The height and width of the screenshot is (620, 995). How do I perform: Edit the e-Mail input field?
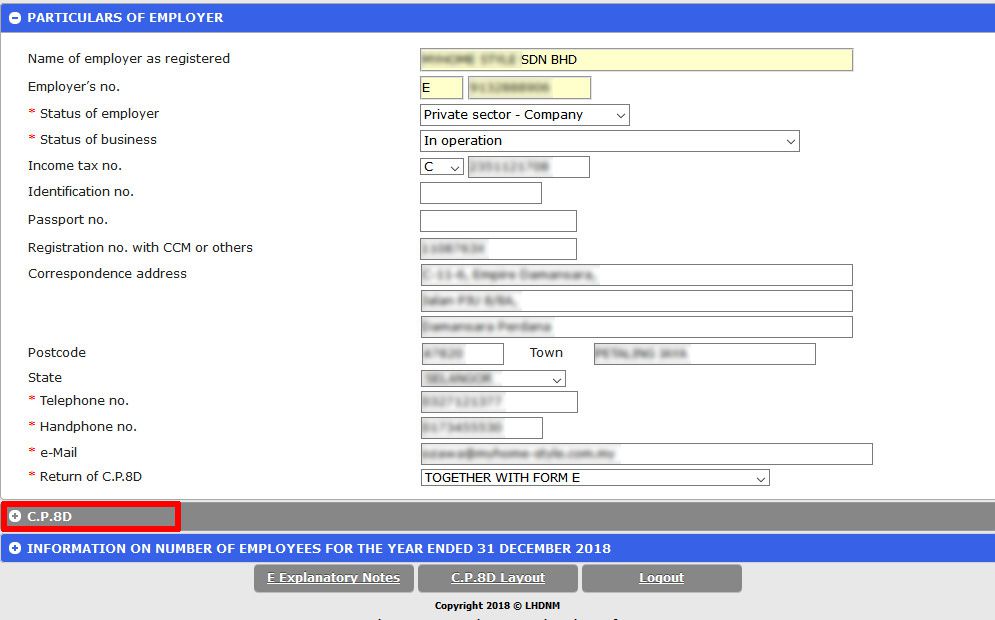[646, 454]
